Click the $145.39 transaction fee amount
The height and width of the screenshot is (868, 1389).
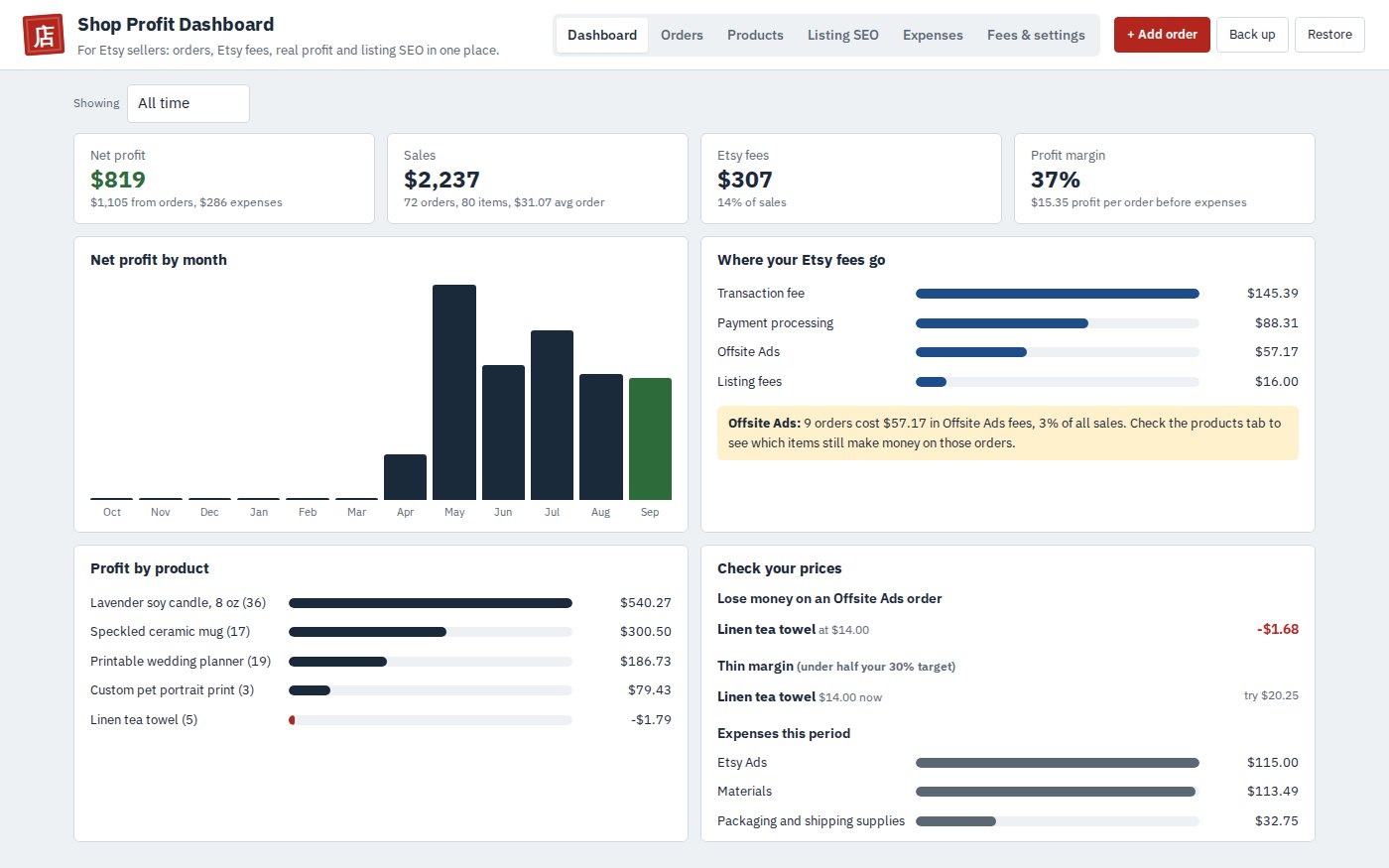pyautogui.click(x=1273, y=294)
